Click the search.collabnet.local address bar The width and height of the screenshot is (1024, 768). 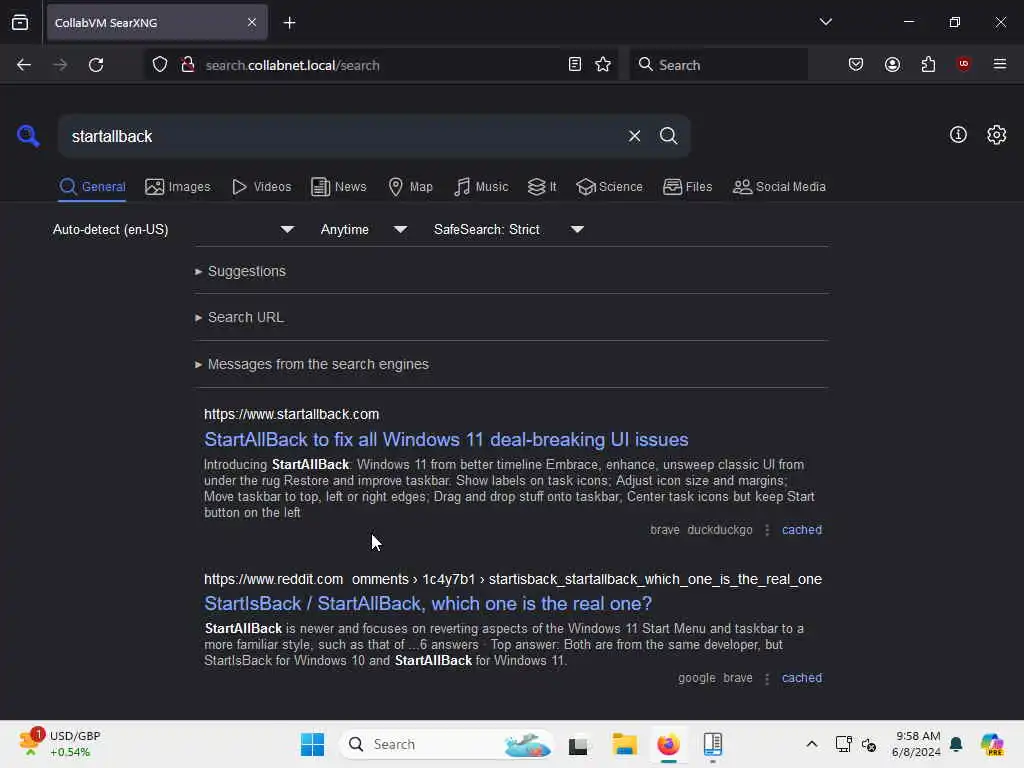pyautogui.click(x=382, y=65)
